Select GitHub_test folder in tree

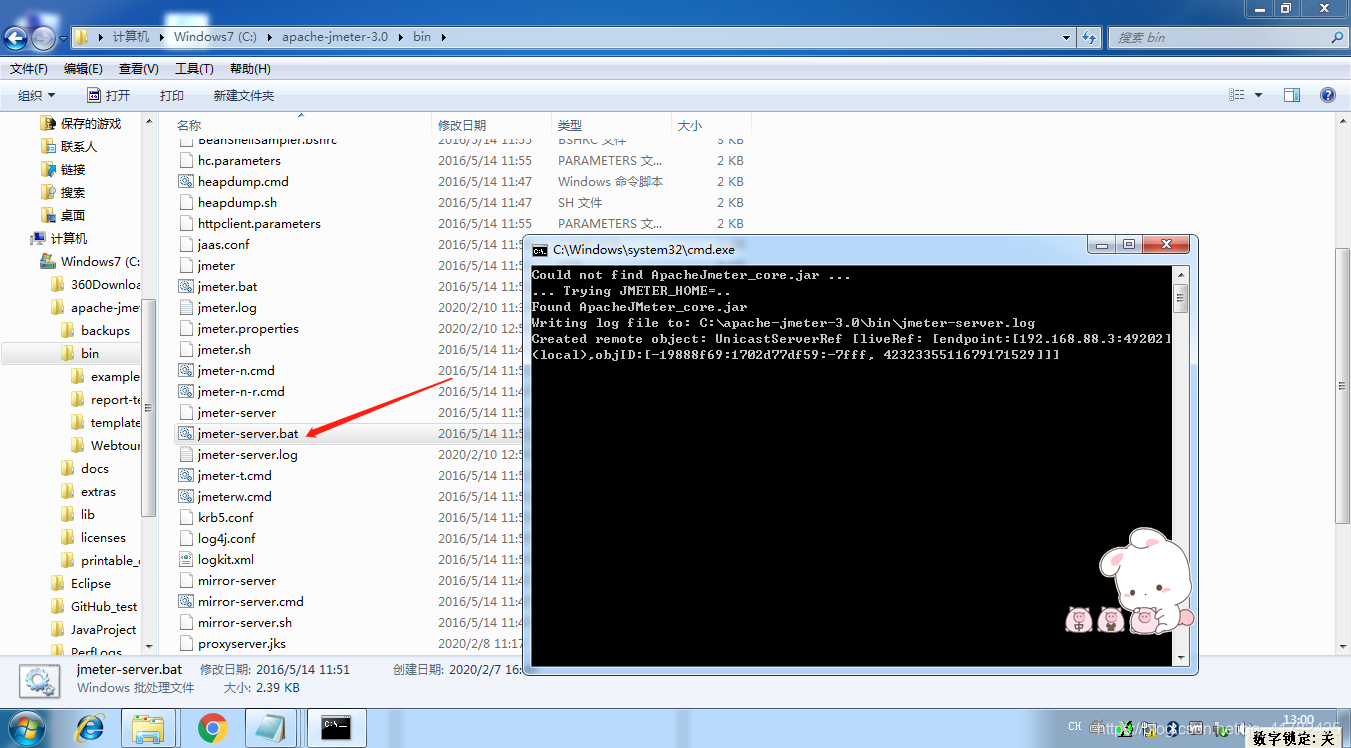pos(104,606)
